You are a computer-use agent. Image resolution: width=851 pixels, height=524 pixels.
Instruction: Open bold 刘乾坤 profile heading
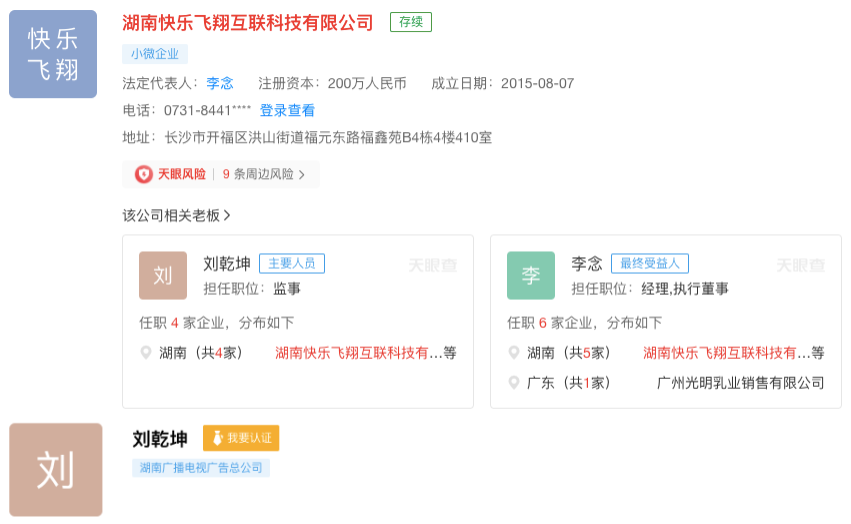click(x=160, y=439)
